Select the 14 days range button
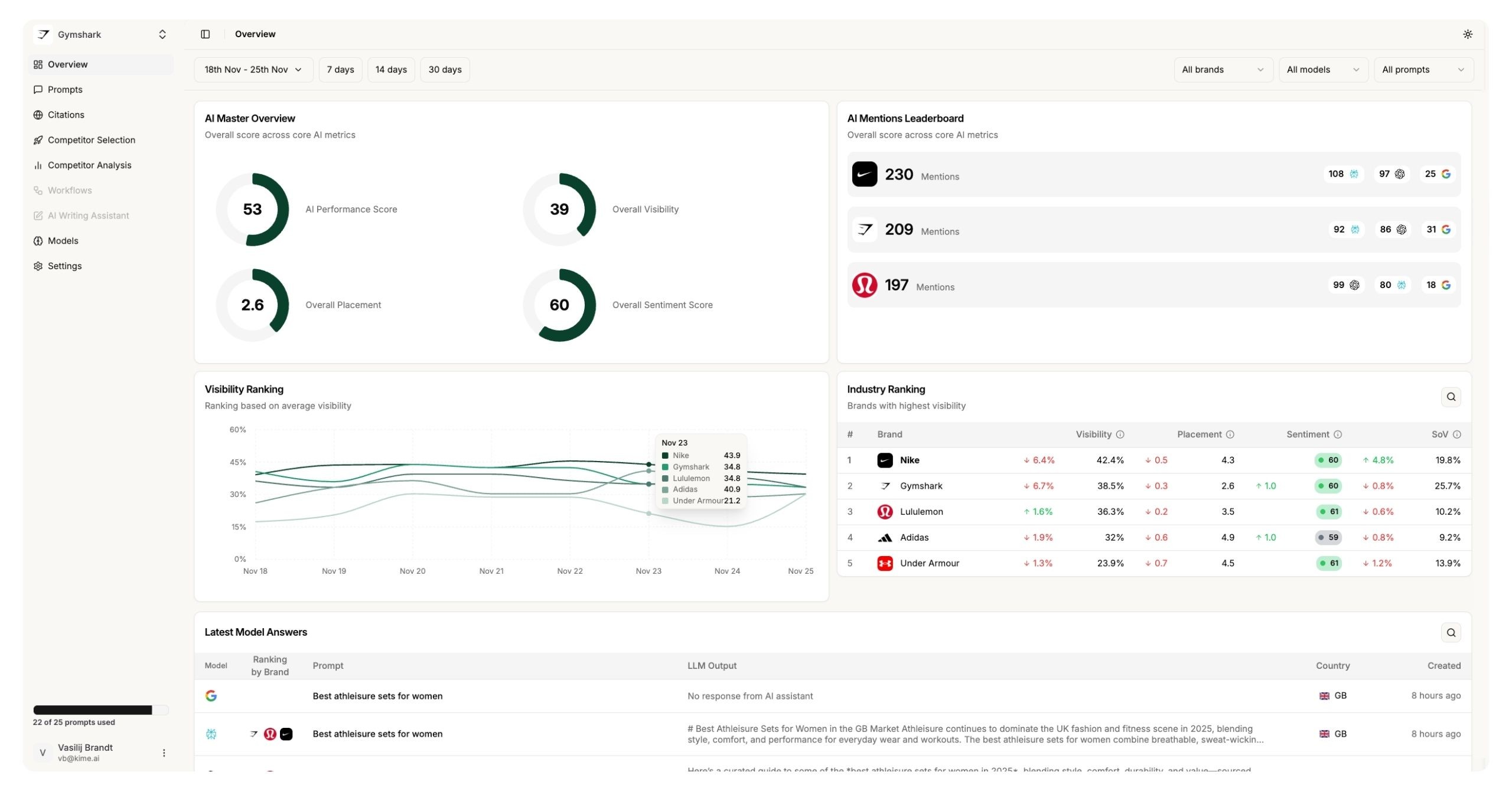 tap(390, 70)
